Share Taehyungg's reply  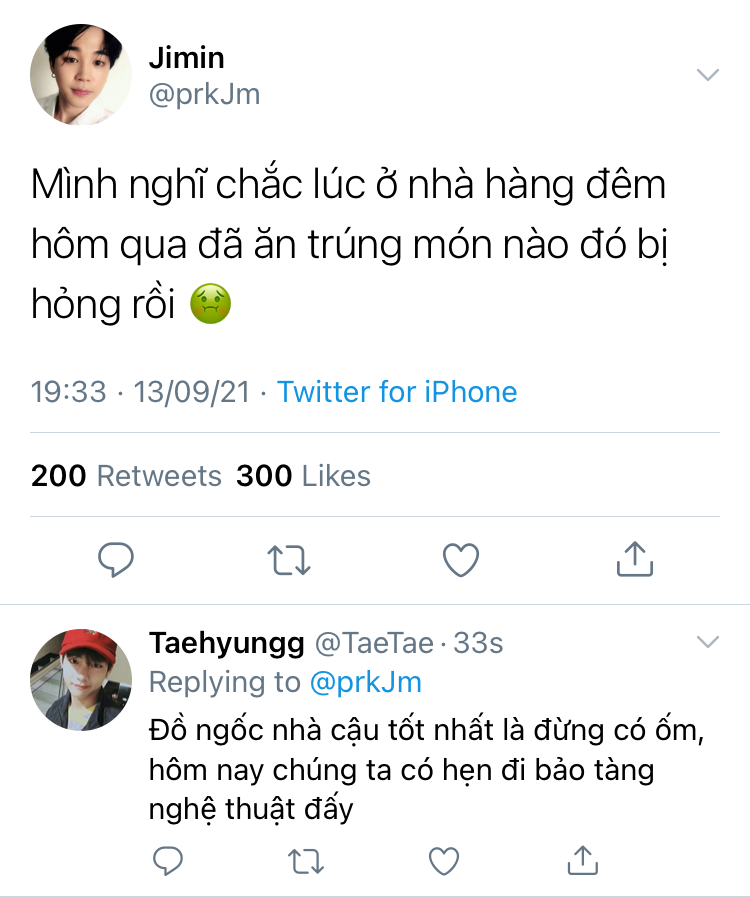click(582, 860)
